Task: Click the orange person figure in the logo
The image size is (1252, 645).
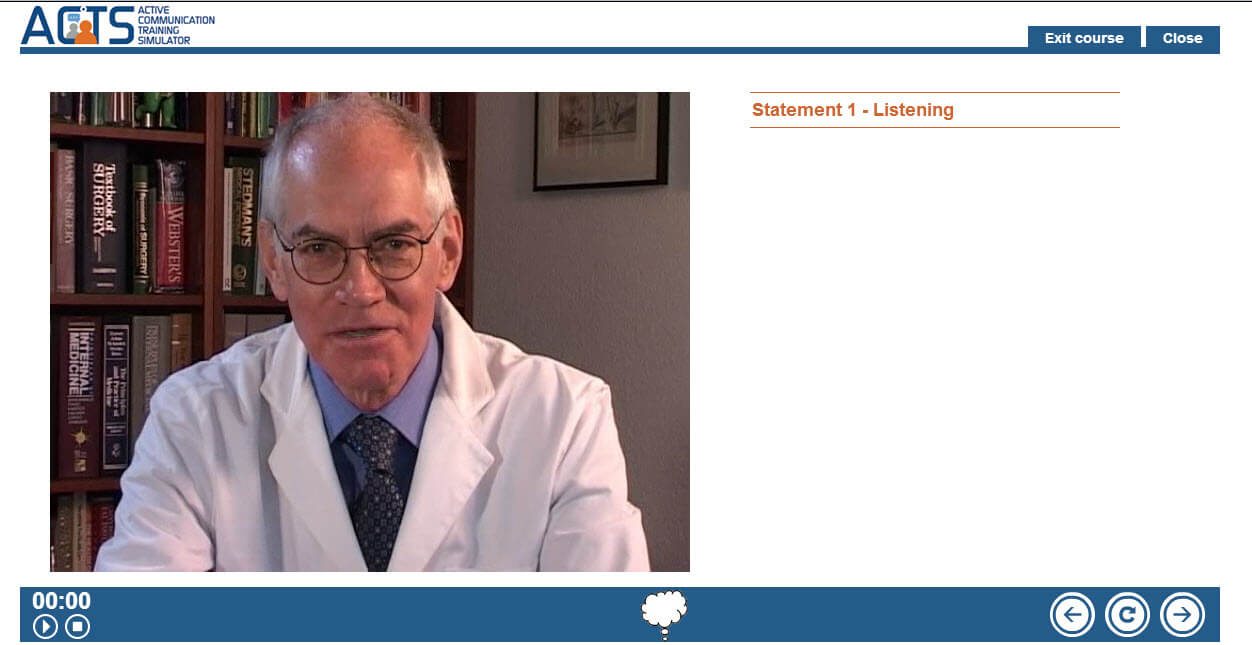Action: coord(85,32)
